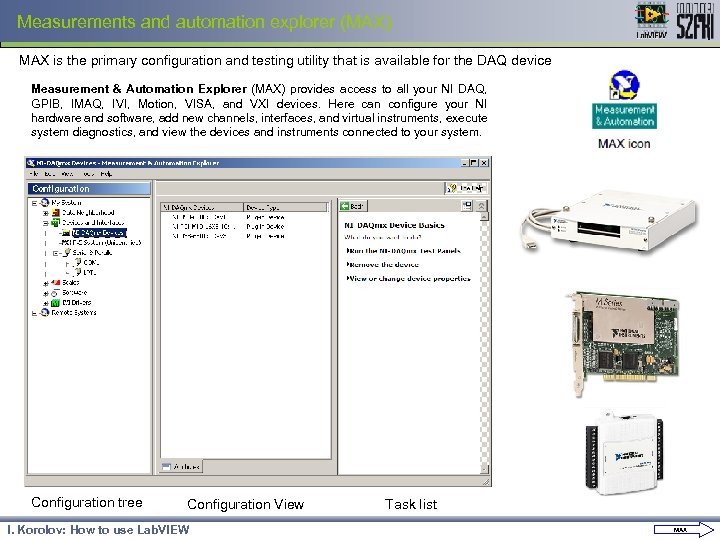
Task: Click the Show Help button
Action: [465, 188]
